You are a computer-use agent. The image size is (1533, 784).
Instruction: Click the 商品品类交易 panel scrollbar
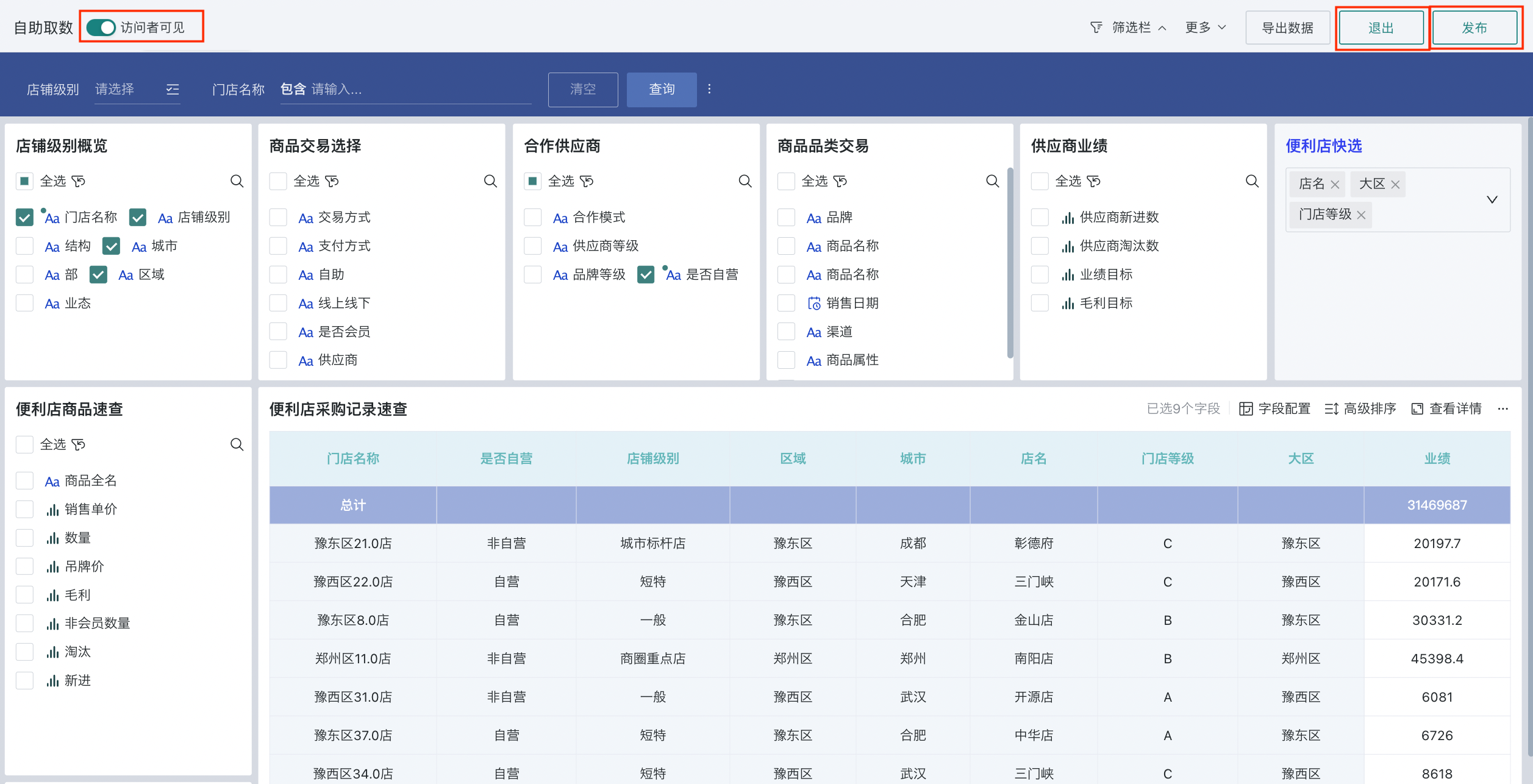[1010, 262]
